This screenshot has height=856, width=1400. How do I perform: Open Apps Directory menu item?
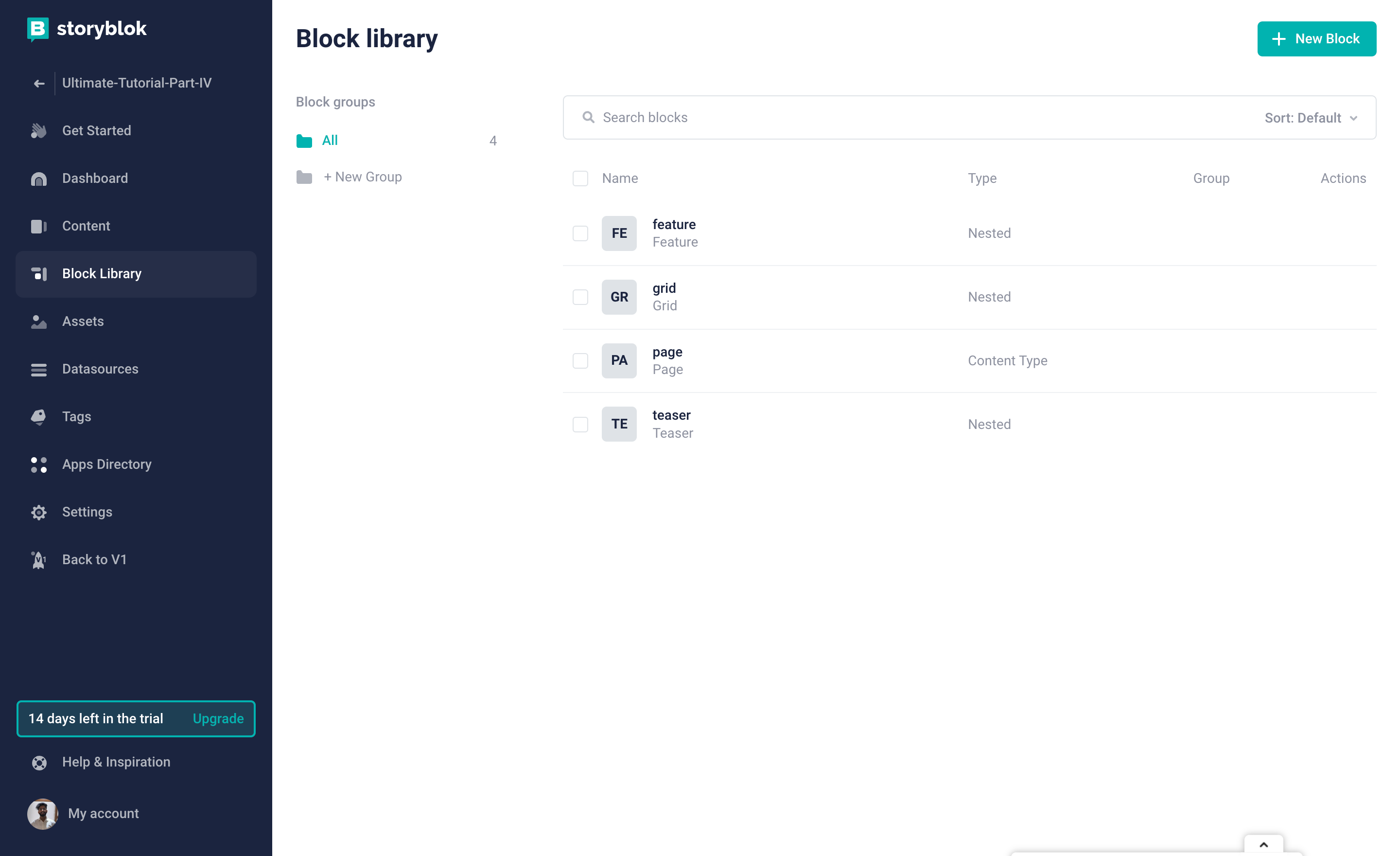click(x=136, y=465)
